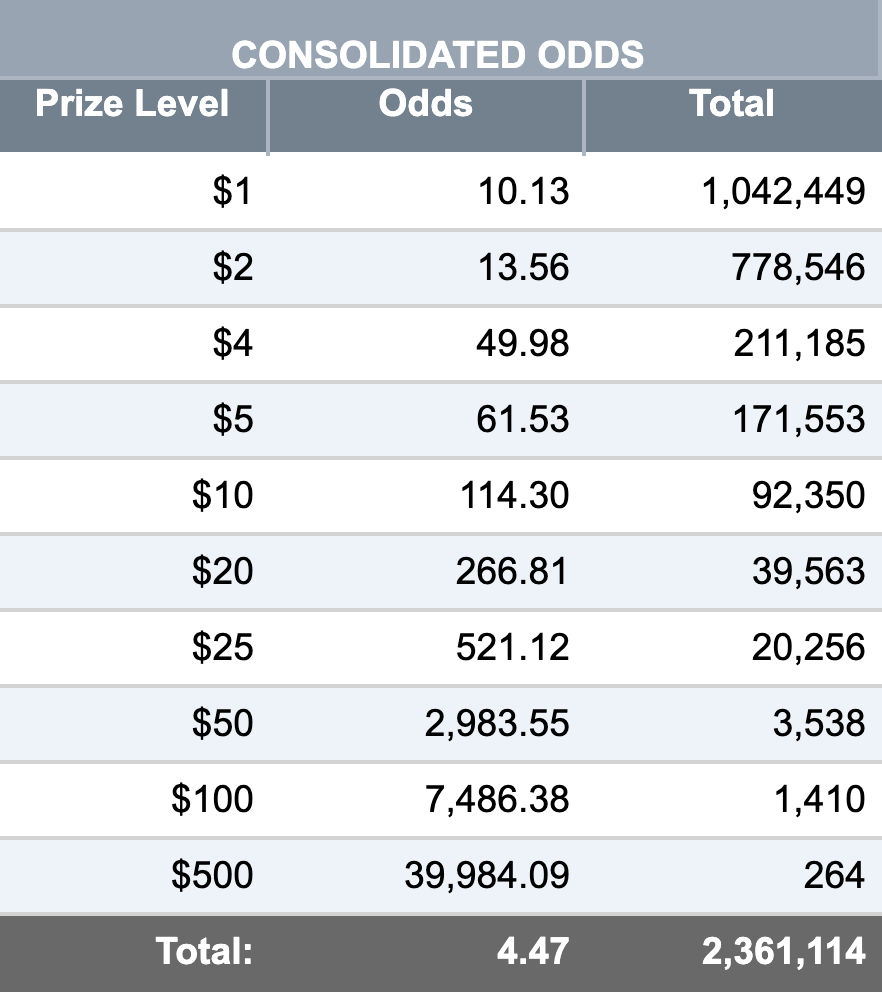
Task: Click the 2,983.55 odds value
Action: pos(497,723)
